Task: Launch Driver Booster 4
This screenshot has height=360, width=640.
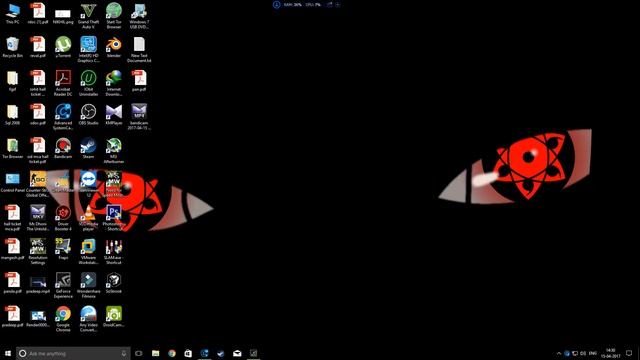Action: [63, 218]
